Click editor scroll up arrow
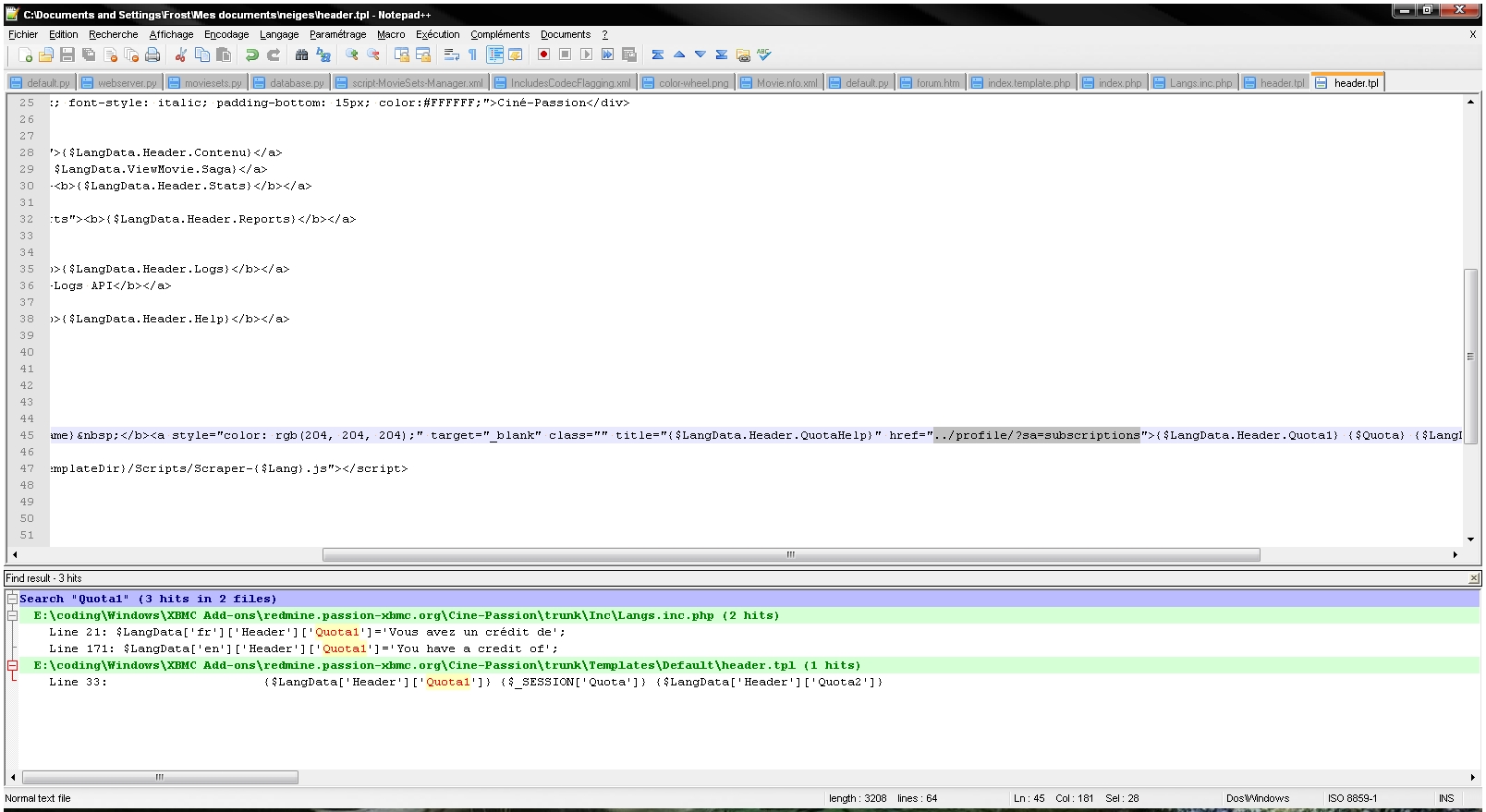This screenshot has height=812, width=1486. [x=1470, y=102]
